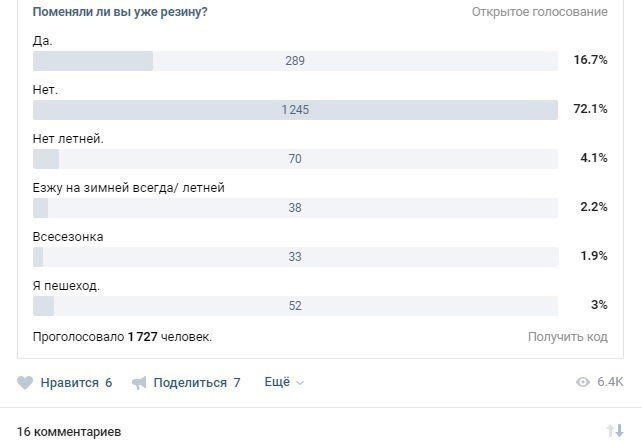Viewport: 642px width, 444px height.
Task: Click the Нравится like button
Action: 65,383
